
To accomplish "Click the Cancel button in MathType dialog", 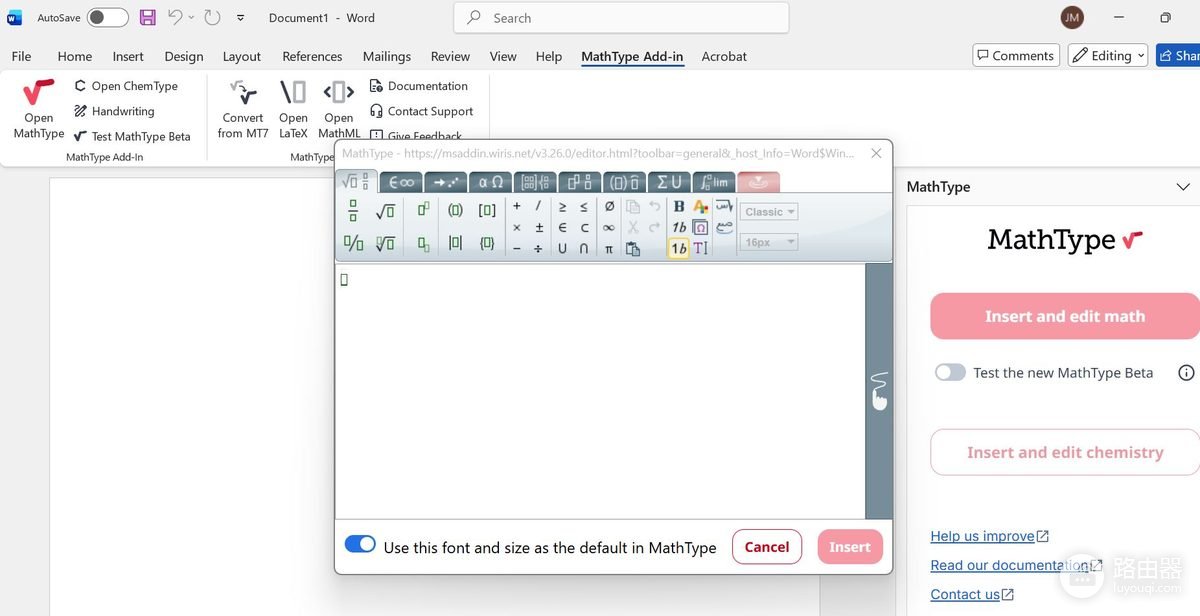I will click(767, 546).
